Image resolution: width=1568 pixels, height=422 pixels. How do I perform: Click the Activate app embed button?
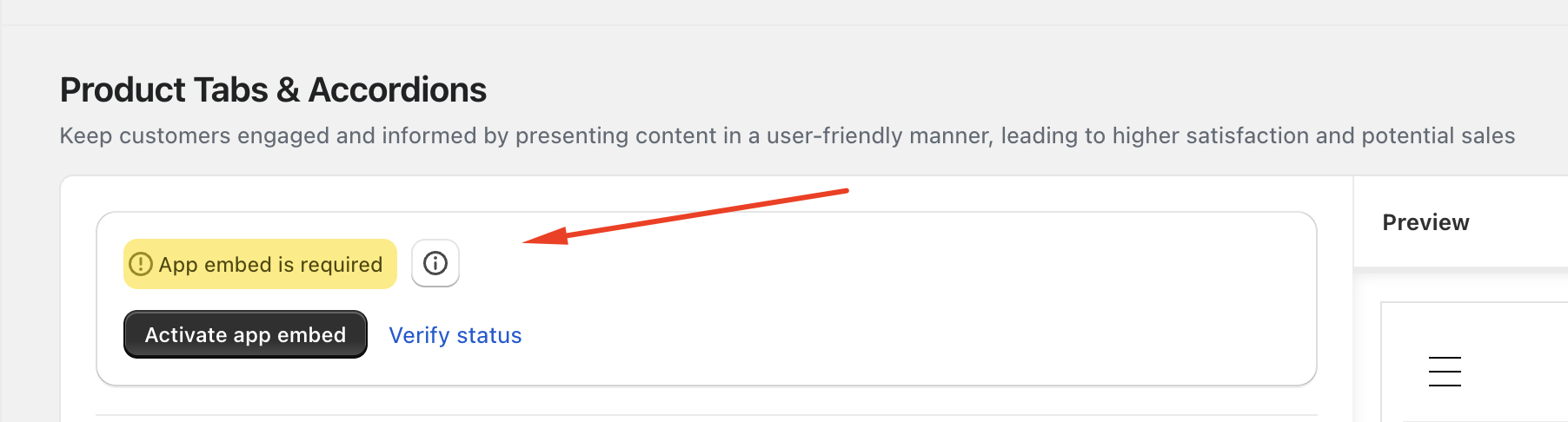click(245, 334)
